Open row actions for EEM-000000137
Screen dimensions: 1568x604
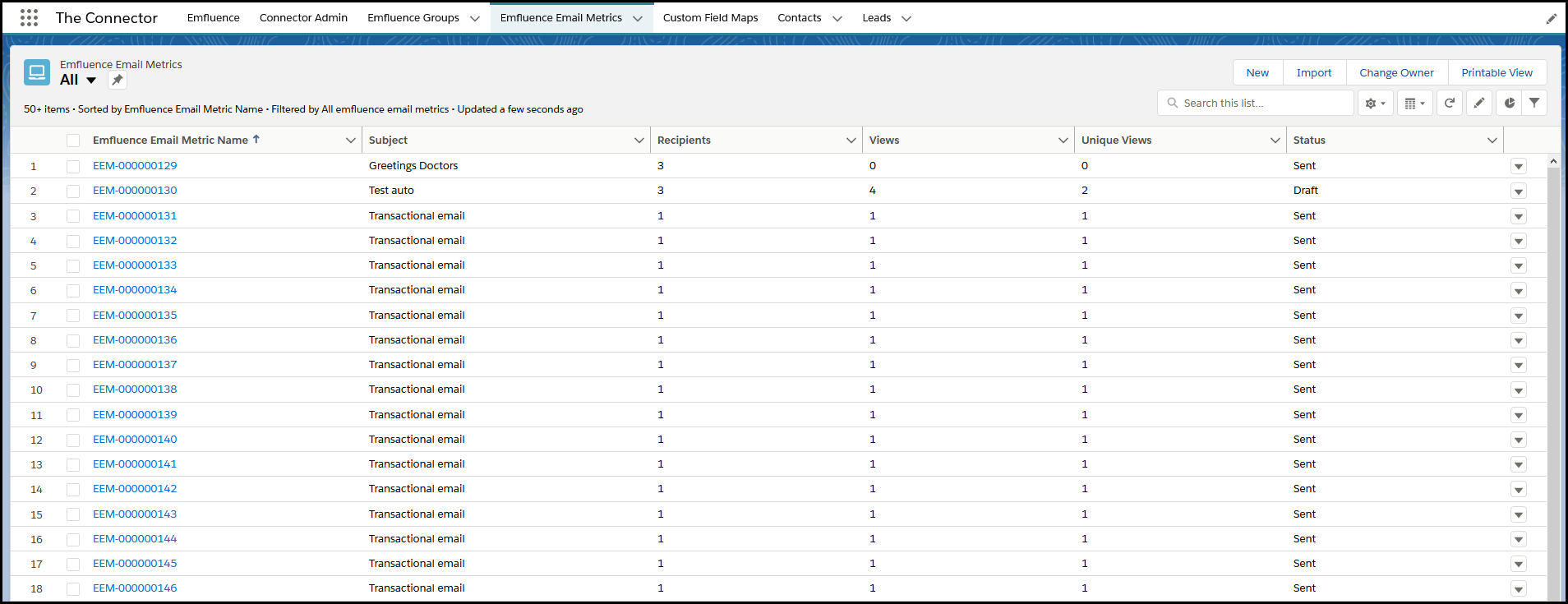[1519, 365]
